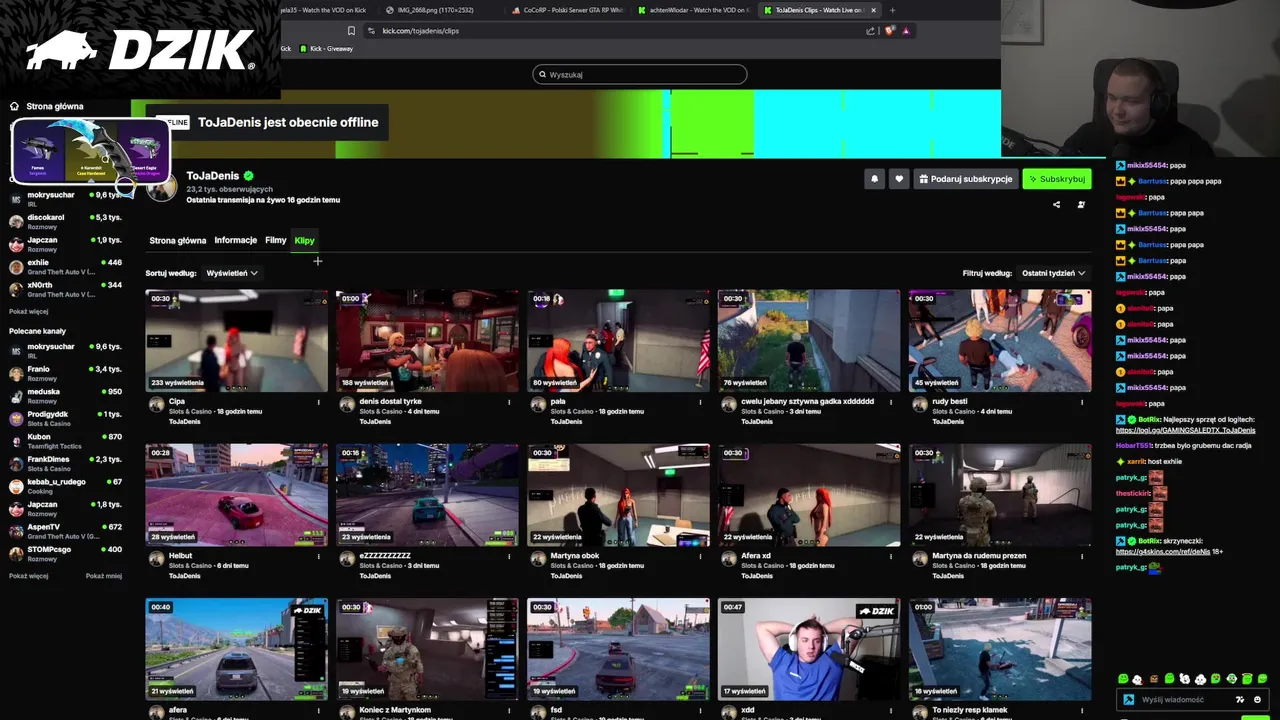Open the Kick - Giveaway bookmark
This screenshot has height=720, width=1280.
coord(326,48)
